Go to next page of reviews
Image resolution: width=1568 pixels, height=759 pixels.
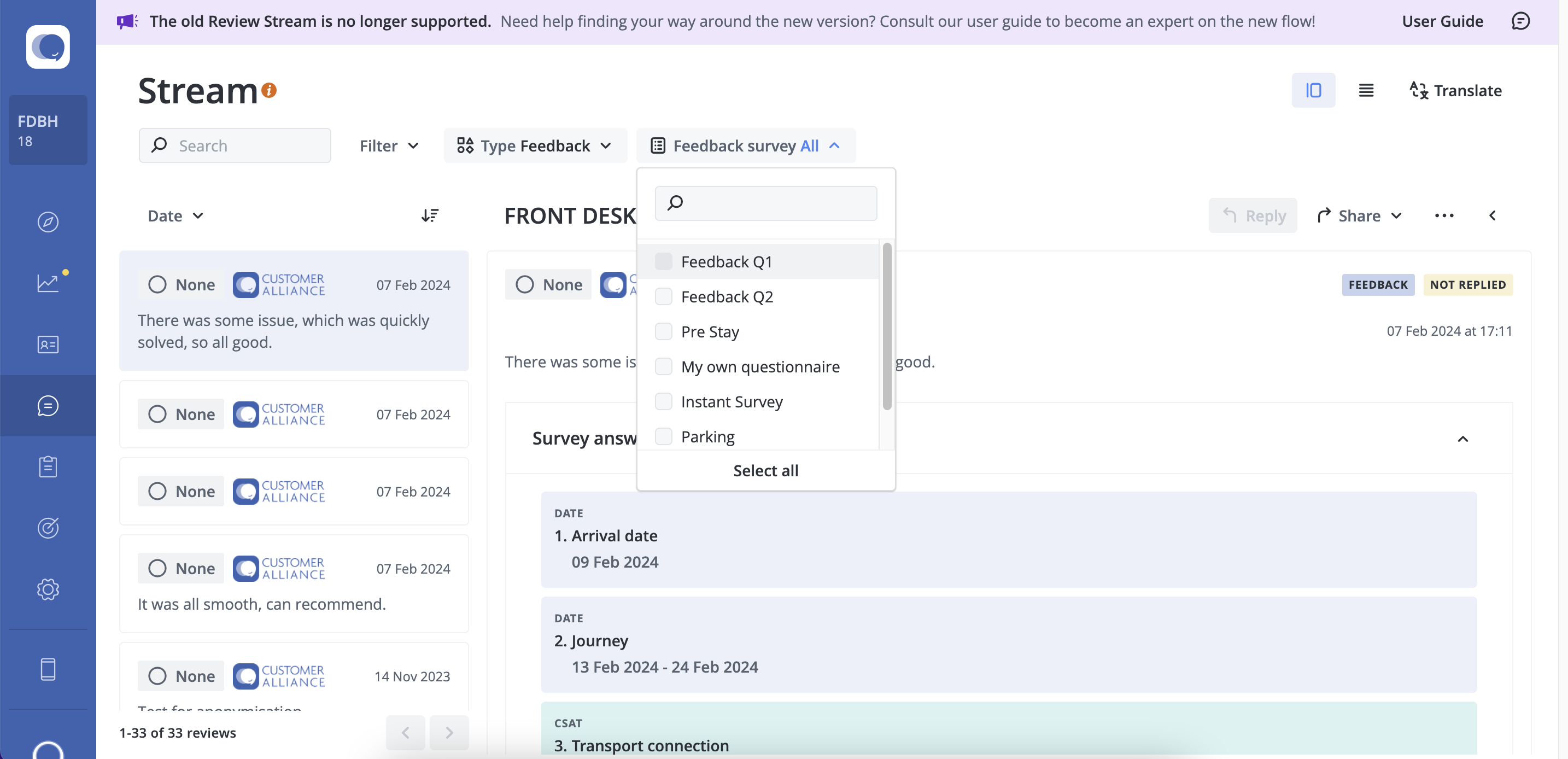(x=449, y=733)
